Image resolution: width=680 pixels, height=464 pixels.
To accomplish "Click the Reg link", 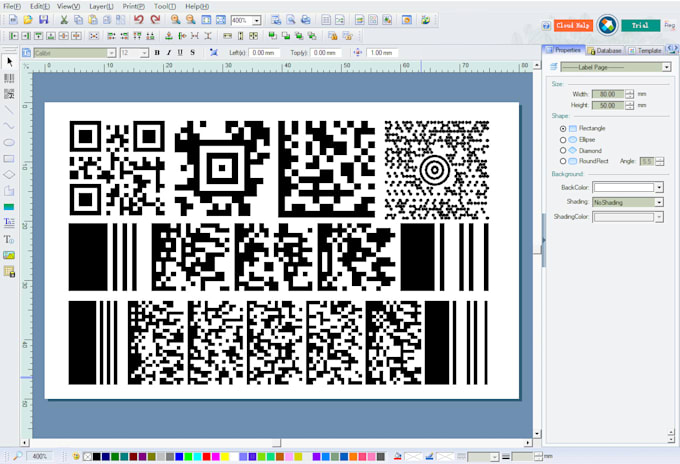I will click(670, 26).
